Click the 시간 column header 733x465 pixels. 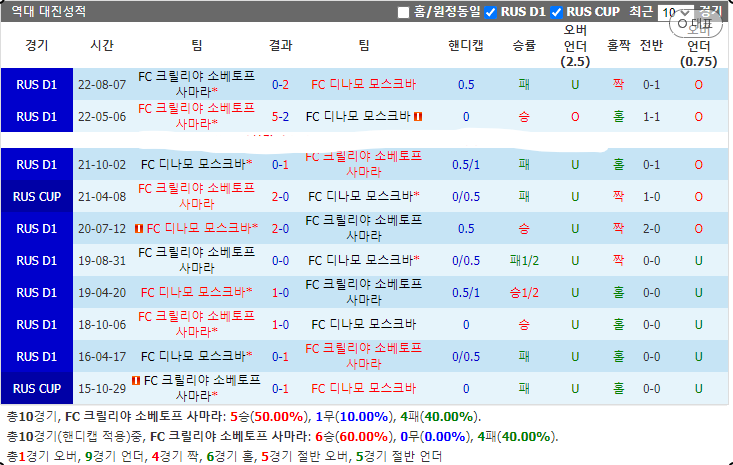tap(102, 45)
